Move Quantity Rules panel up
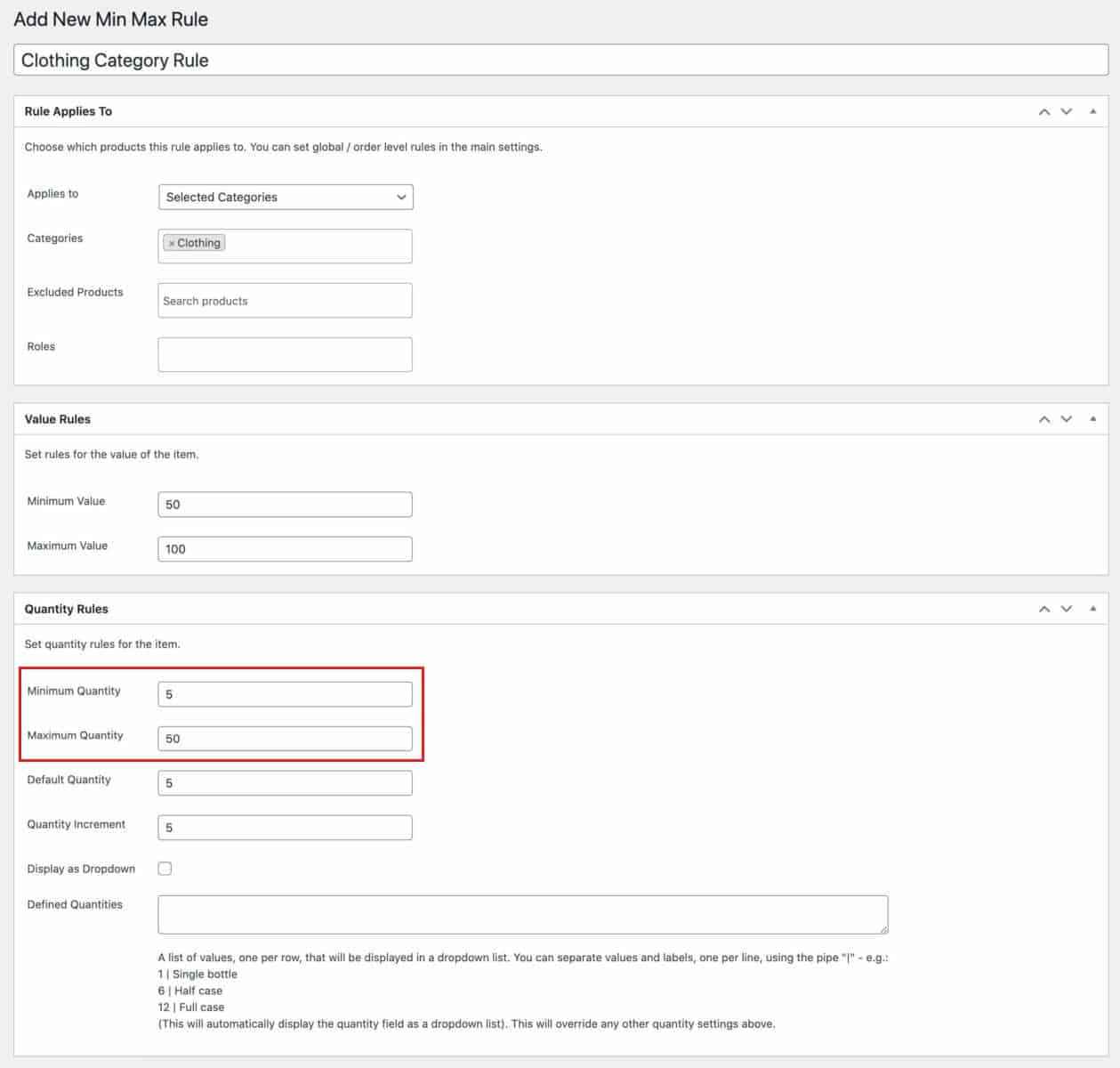This screenshot has width=1120, height=1068. pos(1044,610)
